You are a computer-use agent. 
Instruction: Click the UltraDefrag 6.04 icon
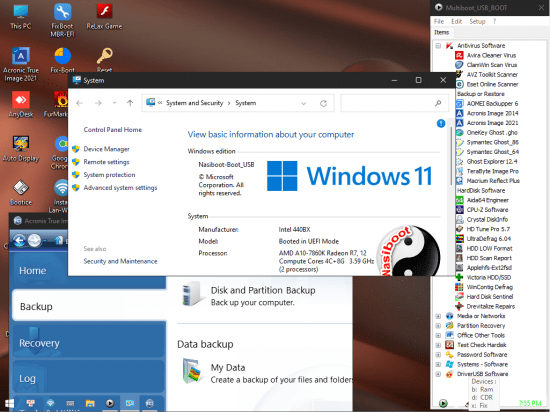tap(459, 239)
